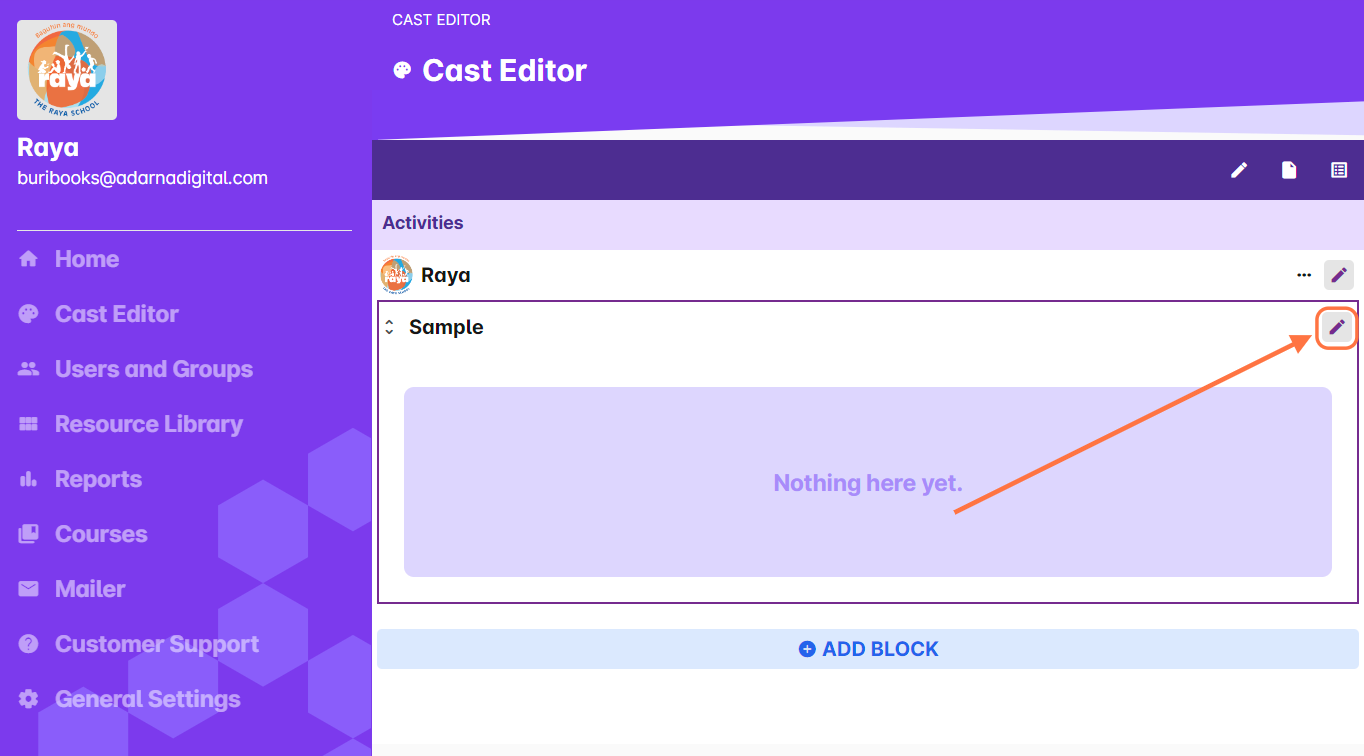Open the three-dots menu on the Raya row
1364x756 pixels.
click(1303, 275)
